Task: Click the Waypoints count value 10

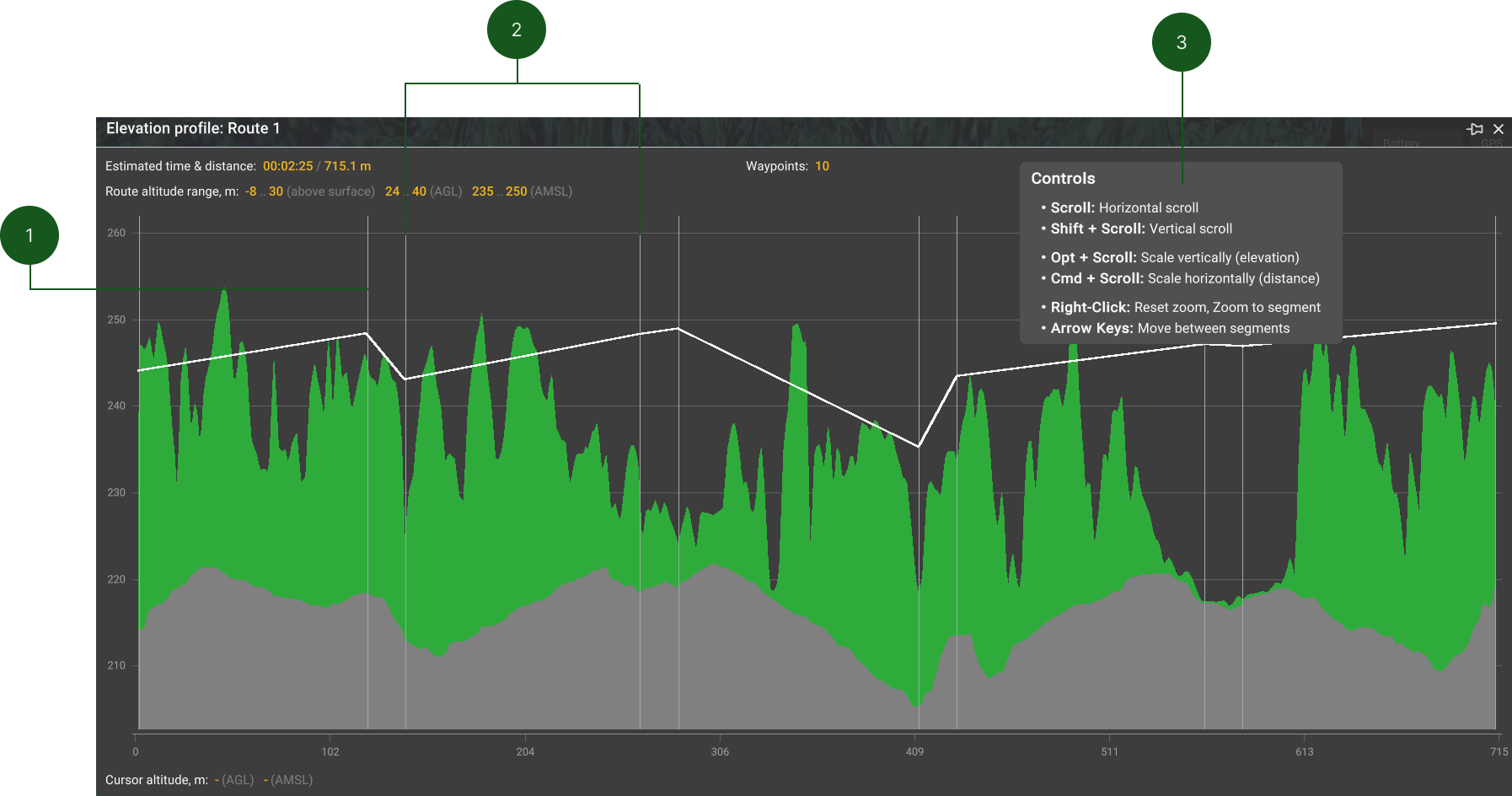Action: [x=822, y=166]
